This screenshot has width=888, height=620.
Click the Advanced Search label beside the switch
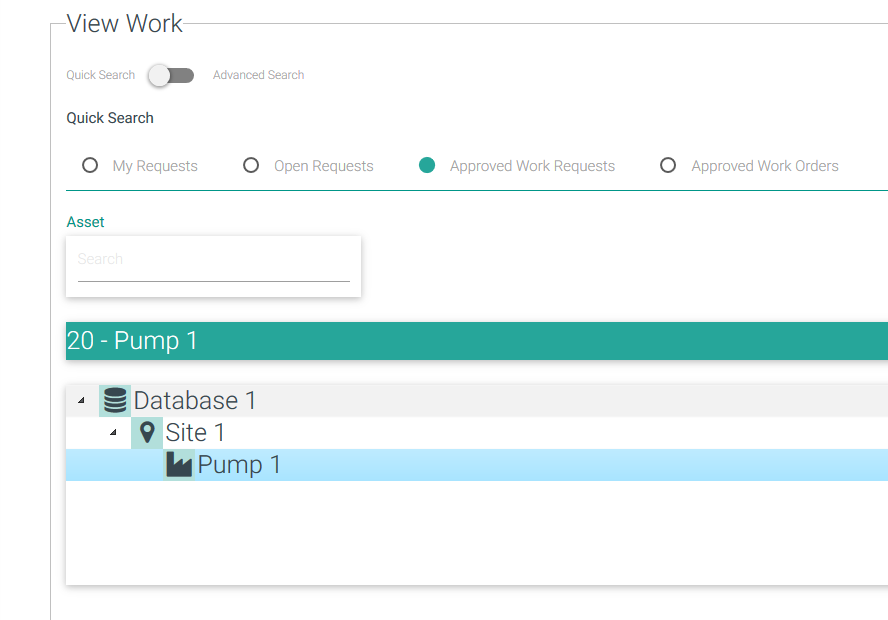[258, 75]
